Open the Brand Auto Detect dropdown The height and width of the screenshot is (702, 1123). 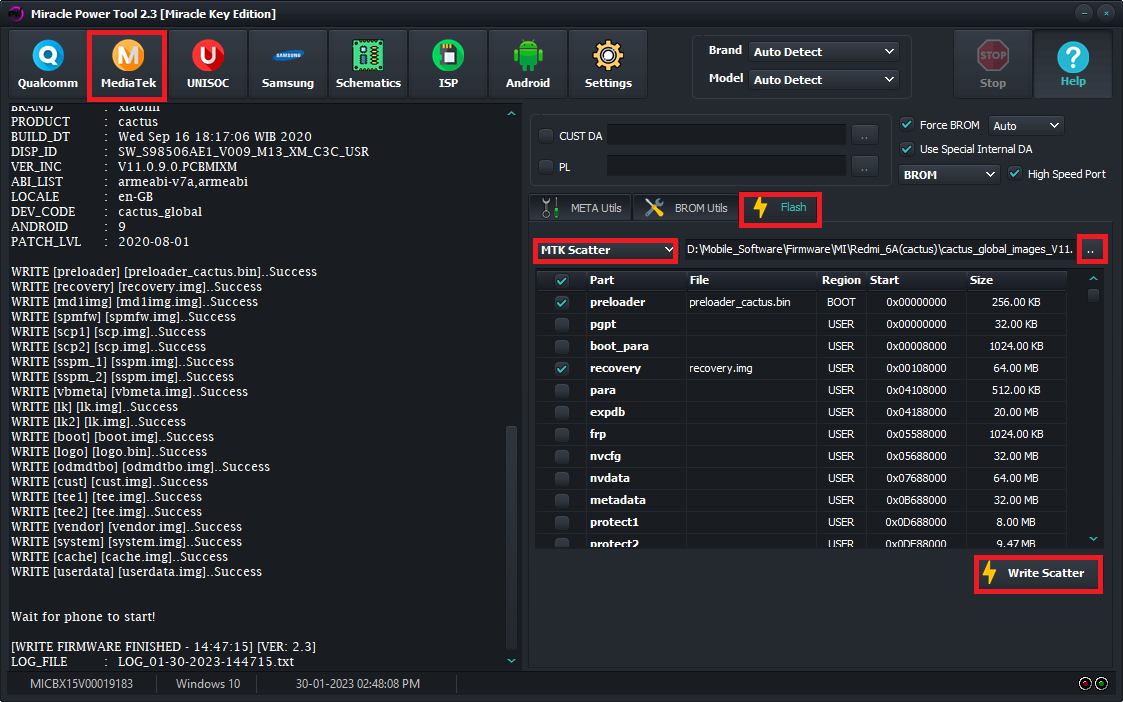[x=824, y=52]
